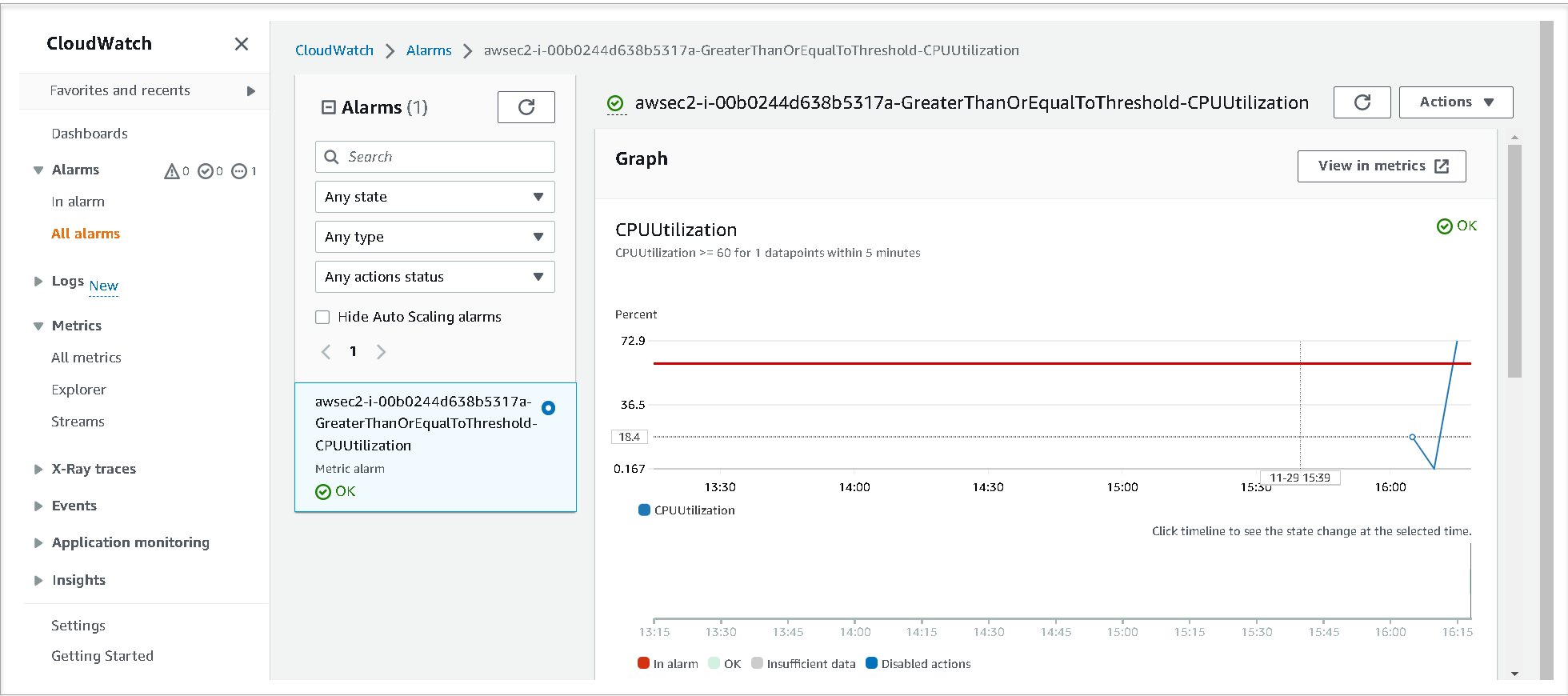Refresh the alarm details
This screenshot has width=1568, height=696.
[1362, 102]
